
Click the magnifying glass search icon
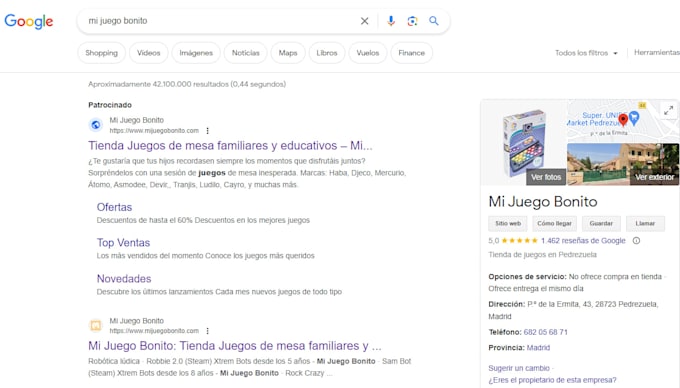tap(434, 21)
